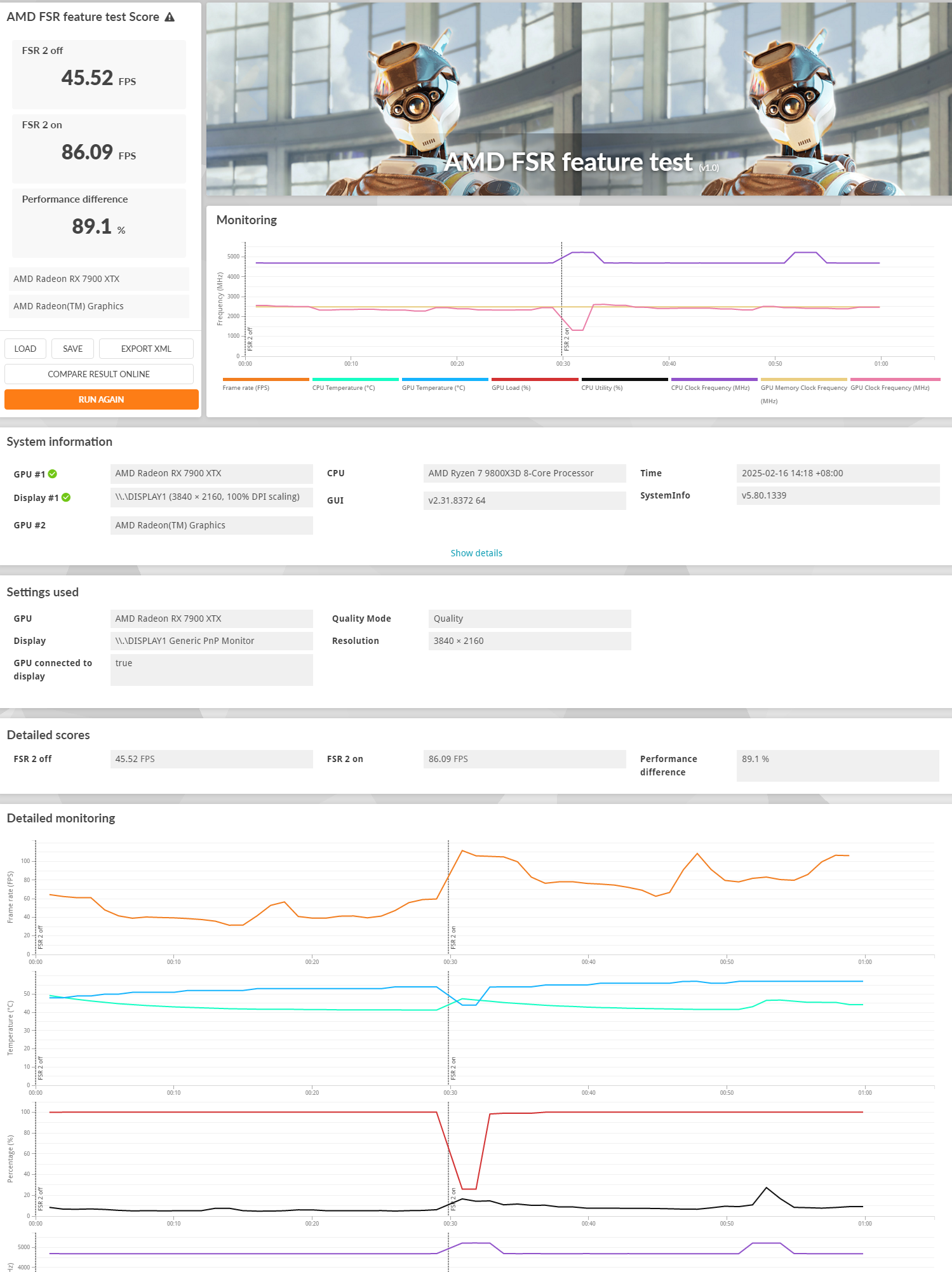Screen dimensions: 952x1272
Task: Click the green checkmark next to GPU #1
Action: [53, 474]
